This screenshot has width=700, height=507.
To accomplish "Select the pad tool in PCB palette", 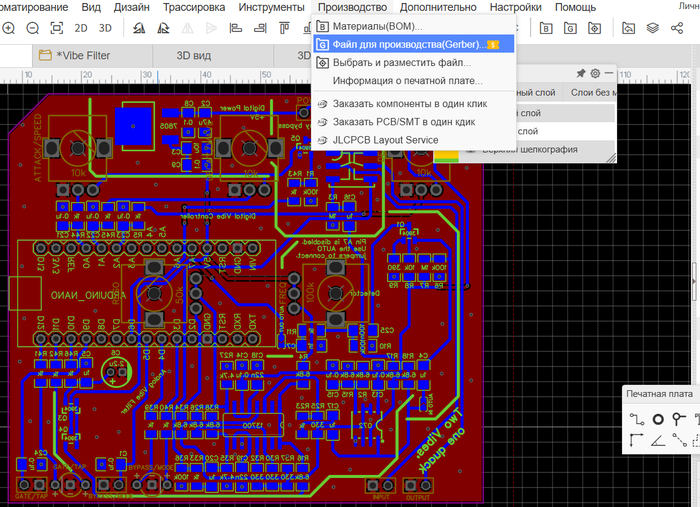I will coord(659,418).
